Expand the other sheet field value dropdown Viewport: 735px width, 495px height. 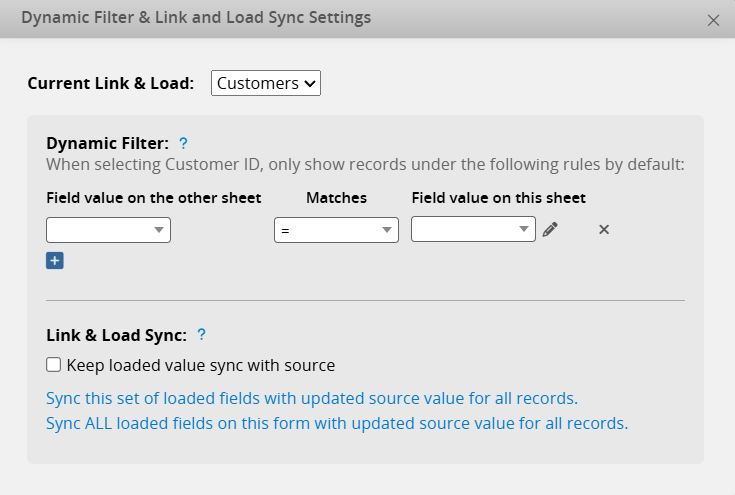[109, 230]
